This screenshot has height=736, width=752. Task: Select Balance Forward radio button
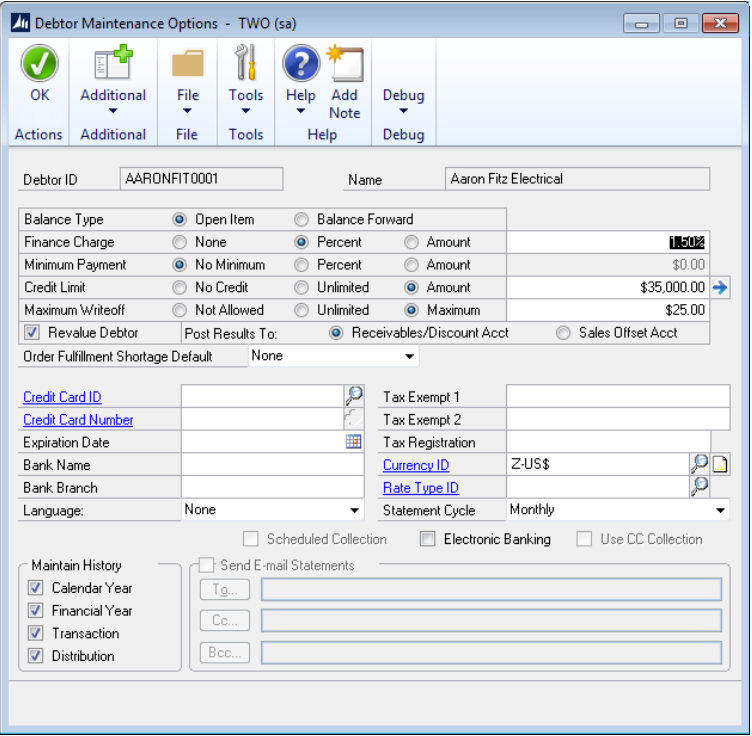pos(302,220)
